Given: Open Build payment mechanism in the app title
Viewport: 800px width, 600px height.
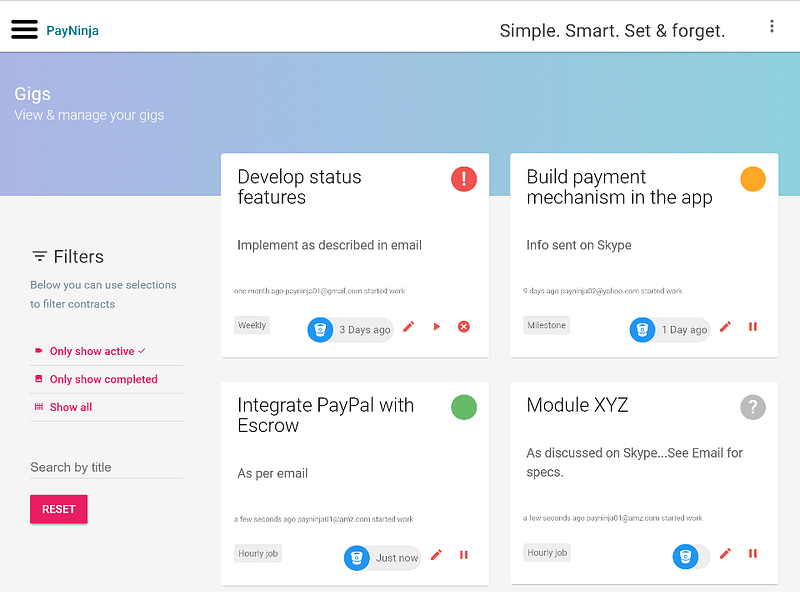Looking at the screenshot, I should [x=619, y=187].
